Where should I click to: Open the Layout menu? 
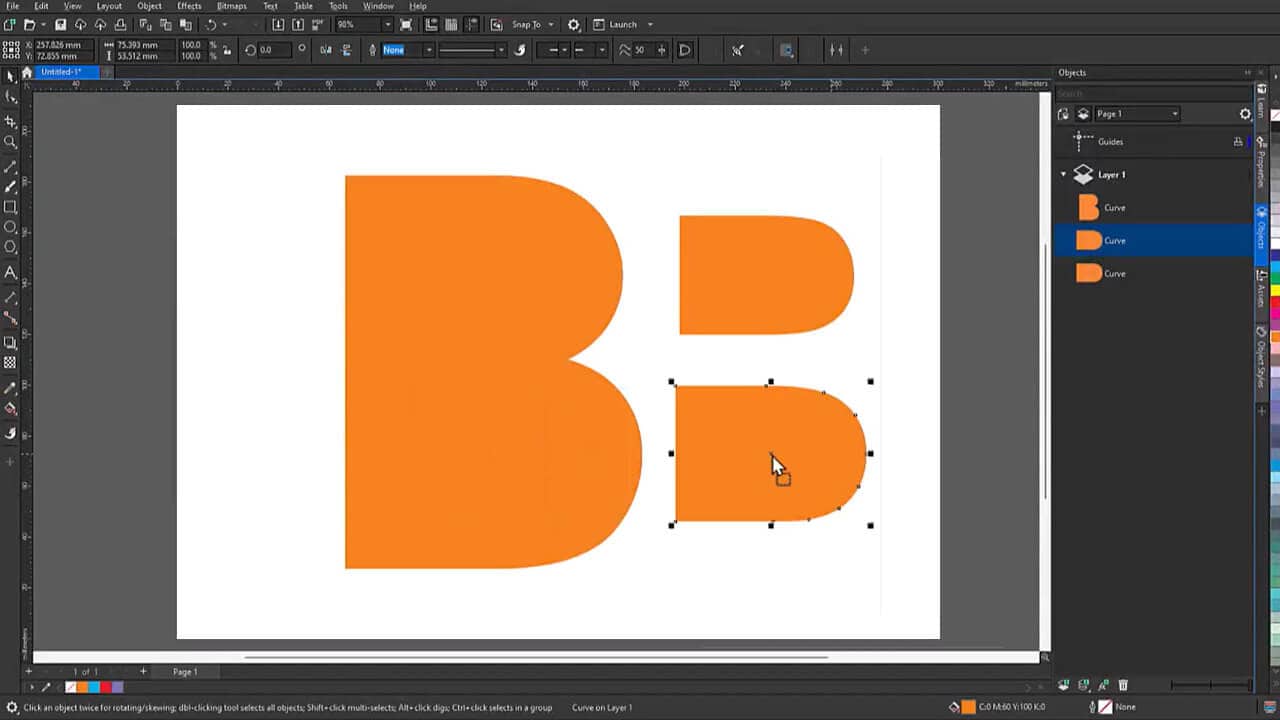[109, 6]
